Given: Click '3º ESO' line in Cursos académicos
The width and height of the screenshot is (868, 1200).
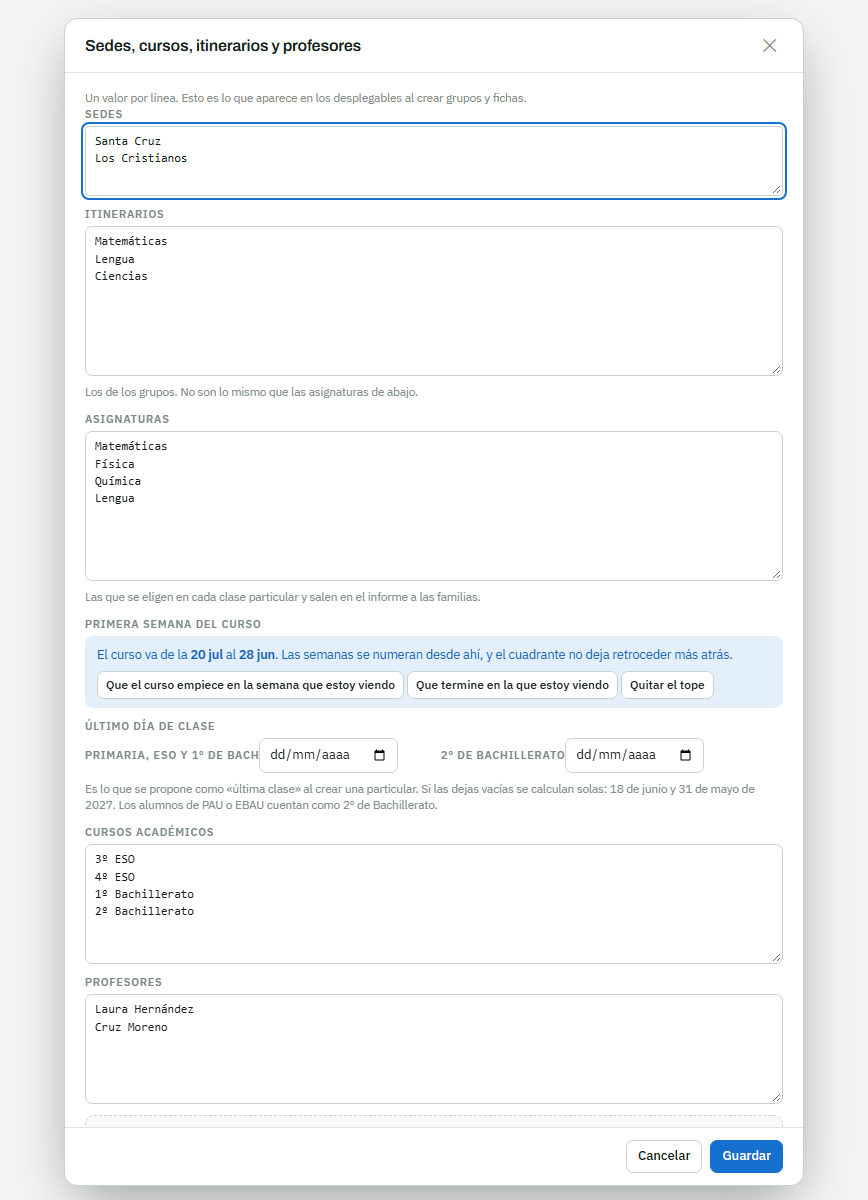Looking at the screenshot, I should tap(115, 859).
